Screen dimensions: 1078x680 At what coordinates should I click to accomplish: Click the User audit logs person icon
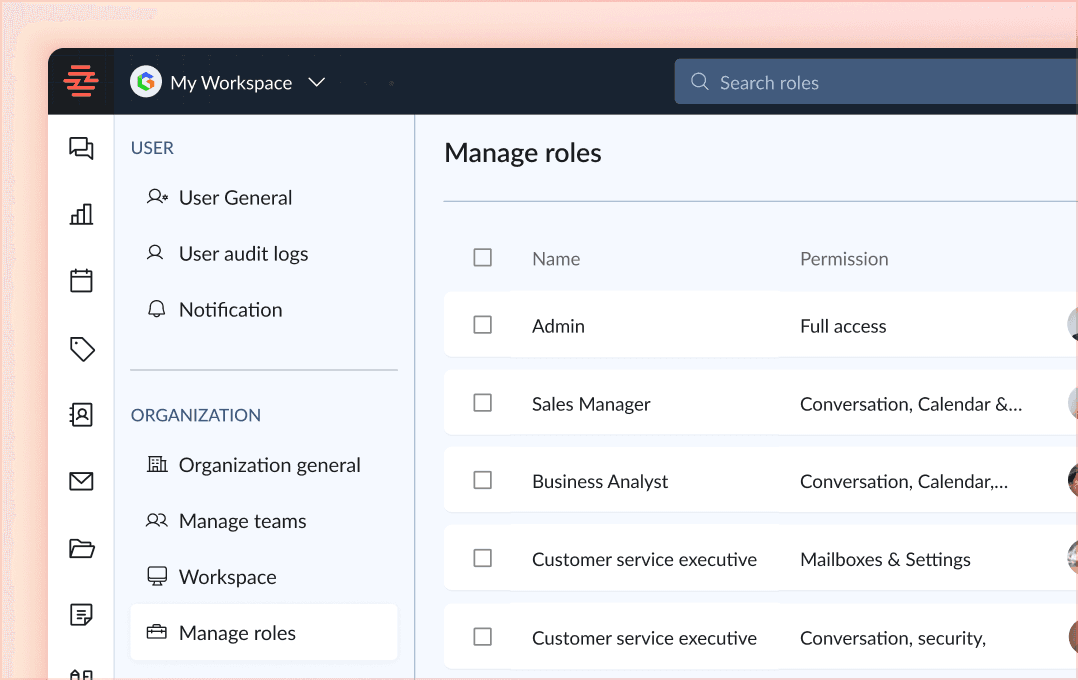[x=155, y=253]
